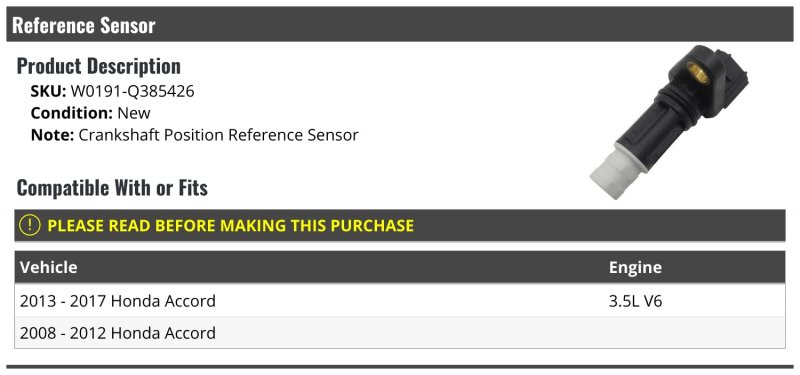This screenshot has height=375, width=800.
Task: Select the 2008 - 2012 Honda Accord row
Action: (399, 333)
